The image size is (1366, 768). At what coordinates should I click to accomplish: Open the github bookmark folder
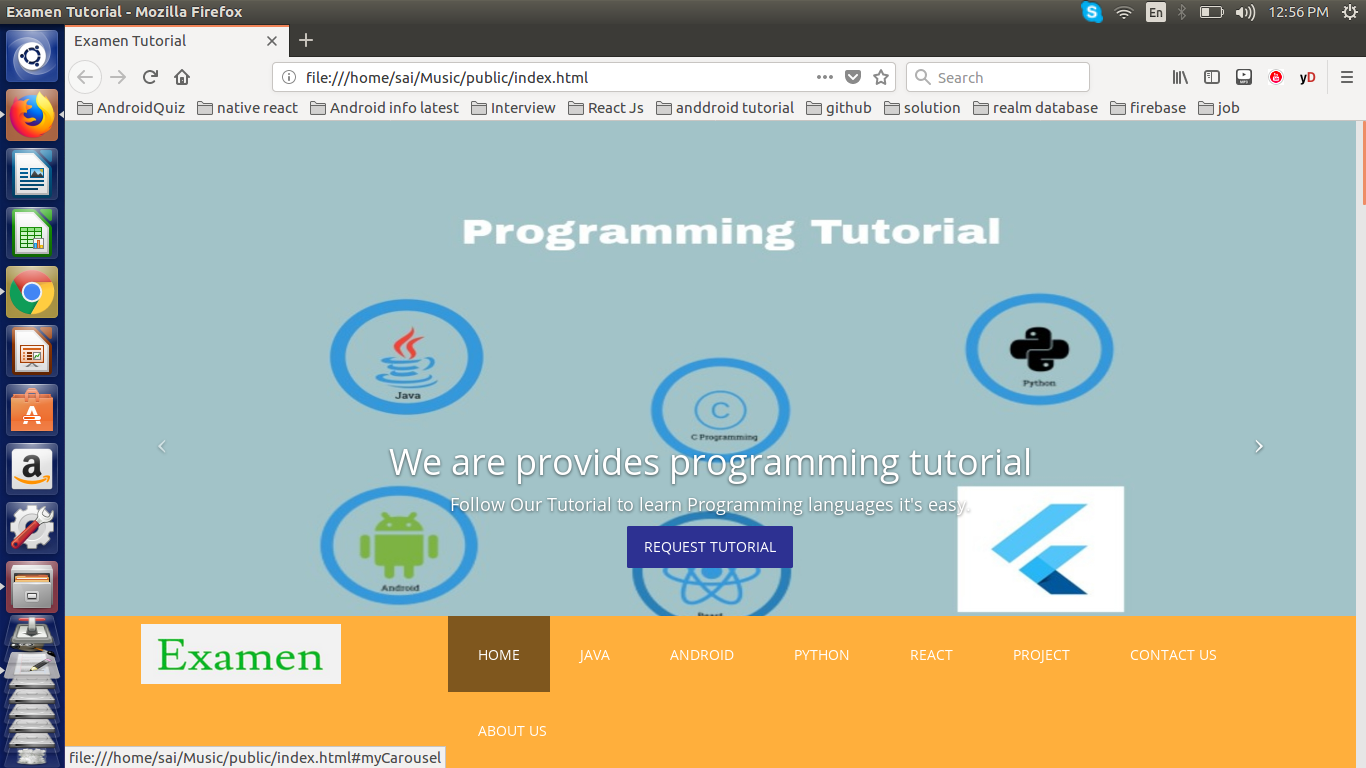pyautogui.click(x=839, y=107)
